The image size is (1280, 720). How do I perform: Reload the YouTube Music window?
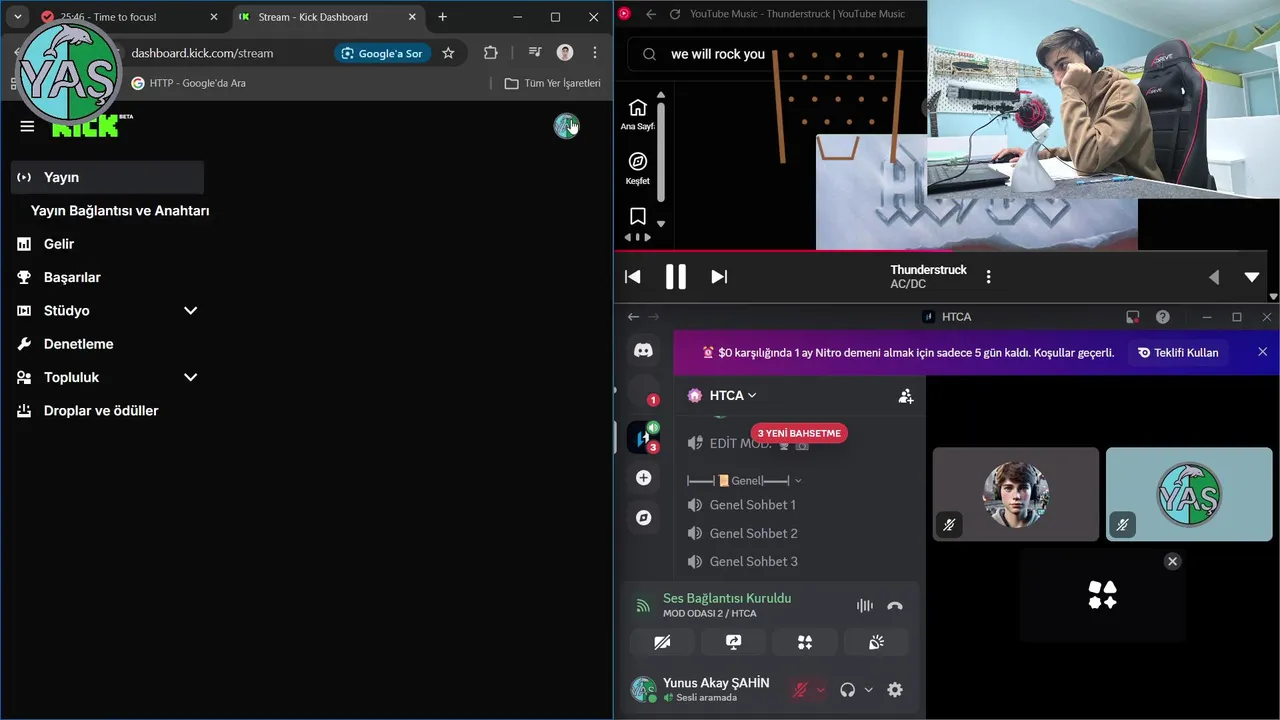click(x=675, y=14)
